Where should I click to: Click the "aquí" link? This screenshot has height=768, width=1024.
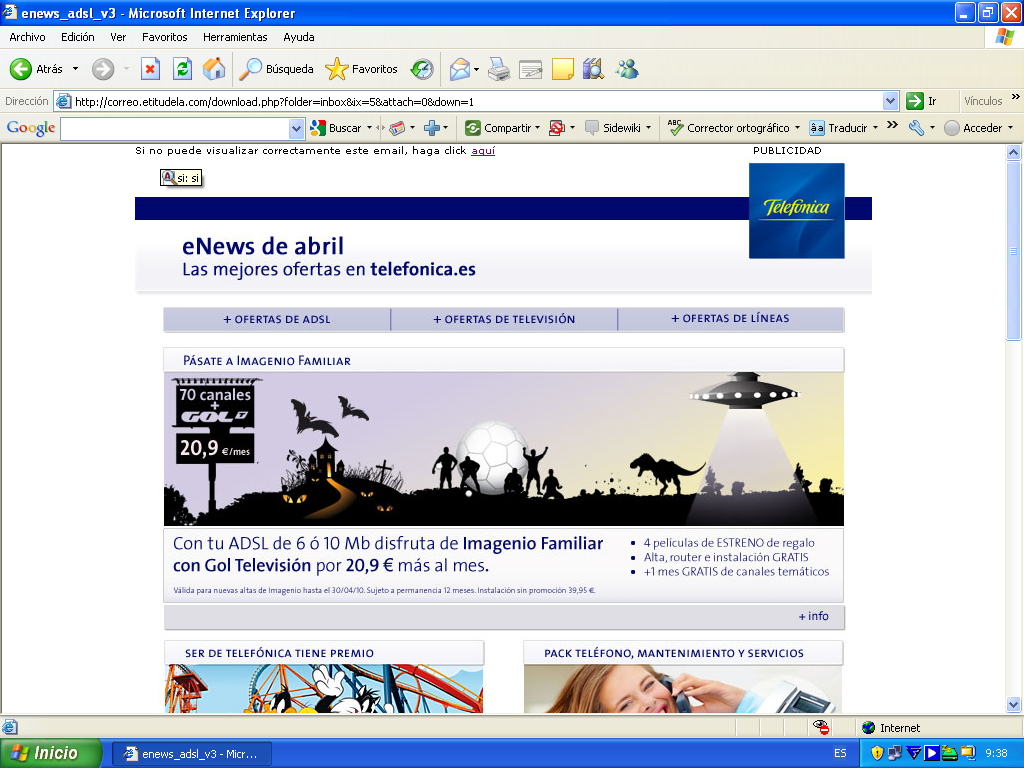[483, 151]
